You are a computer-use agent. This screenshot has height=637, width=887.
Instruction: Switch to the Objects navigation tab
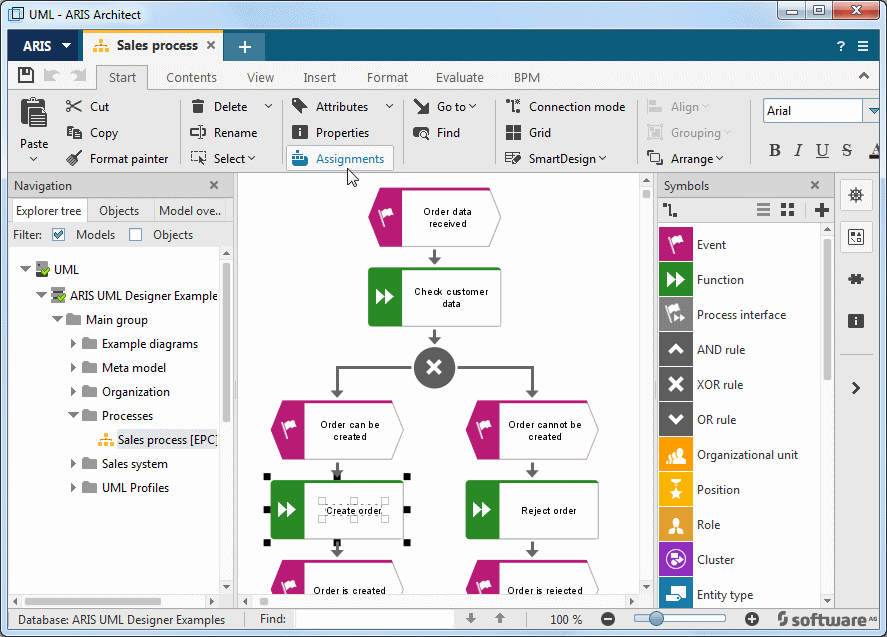119,210
